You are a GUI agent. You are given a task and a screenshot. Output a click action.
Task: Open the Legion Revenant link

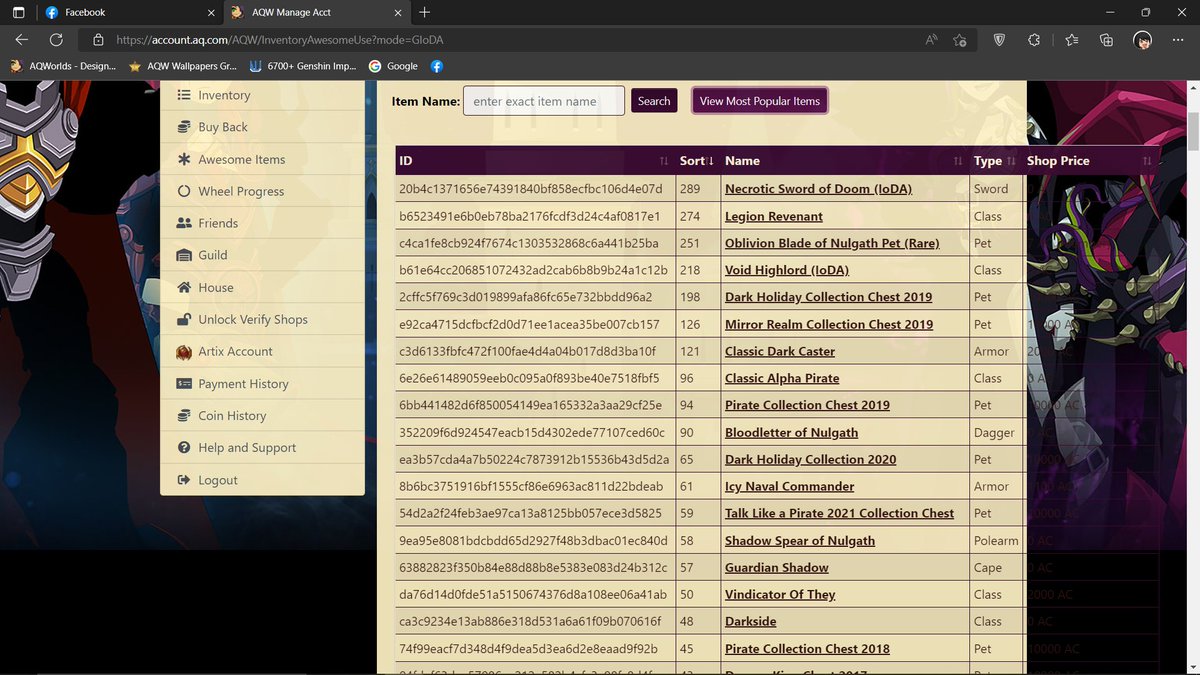coord(774,216)
